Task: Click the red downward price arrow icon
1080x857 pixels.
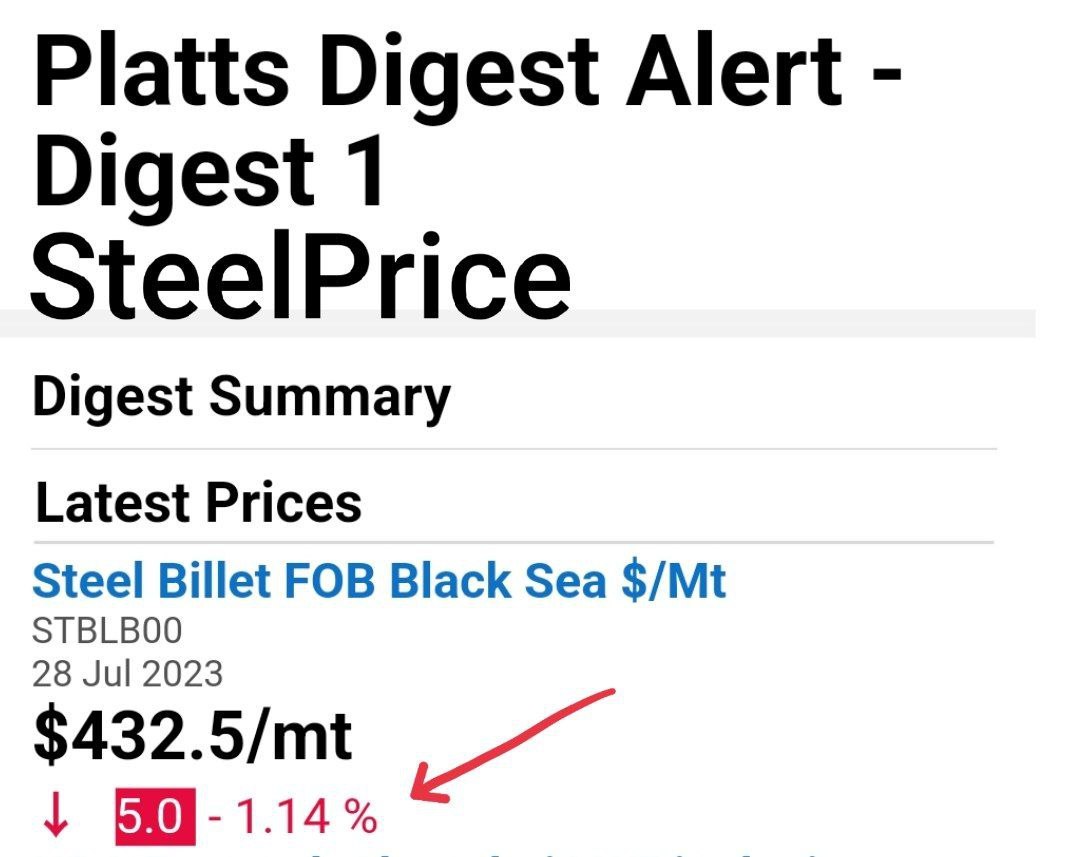Action: [56, 815]
